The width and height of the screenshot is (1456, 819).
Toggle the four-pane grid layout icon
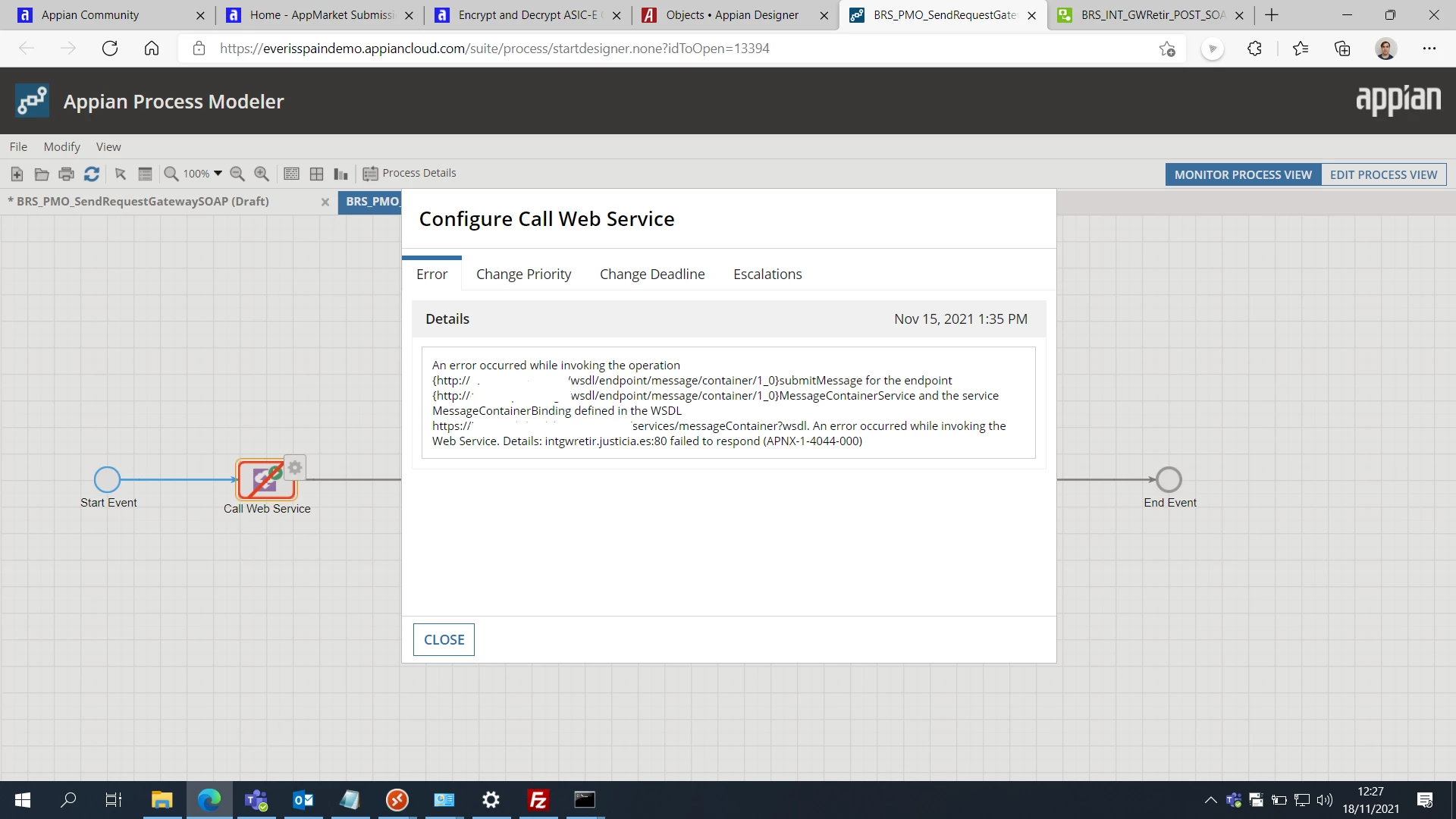(x=316, y=174)
